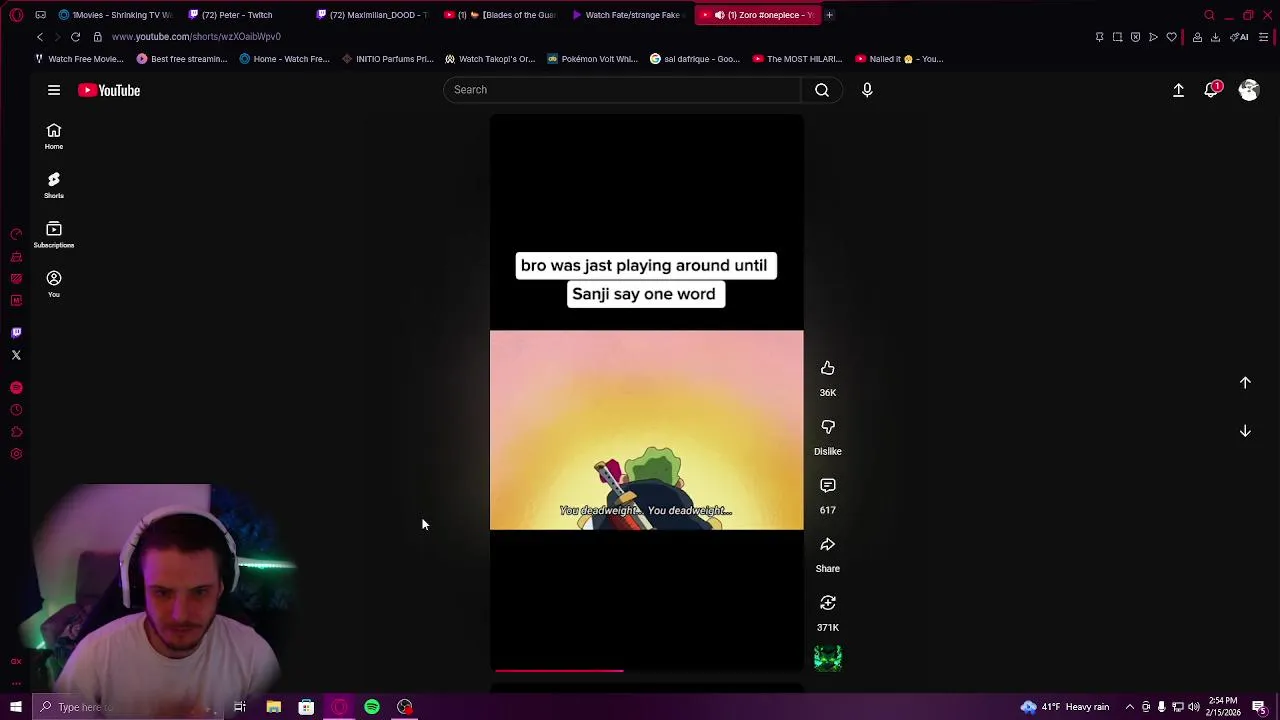Dislike this Short

click(828, 427)
